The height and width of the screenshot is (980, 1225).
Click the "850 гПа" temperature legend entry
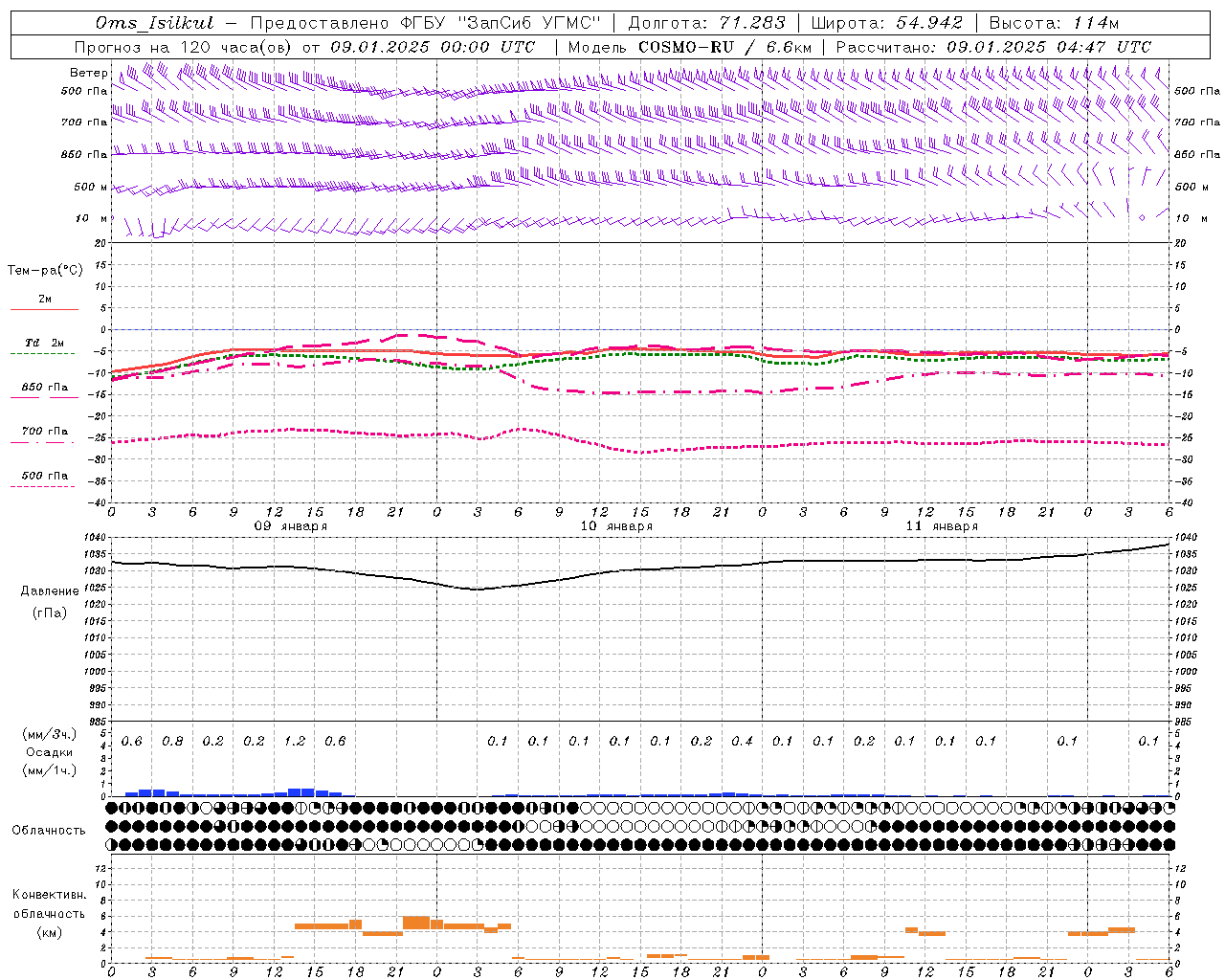(44, 388)
